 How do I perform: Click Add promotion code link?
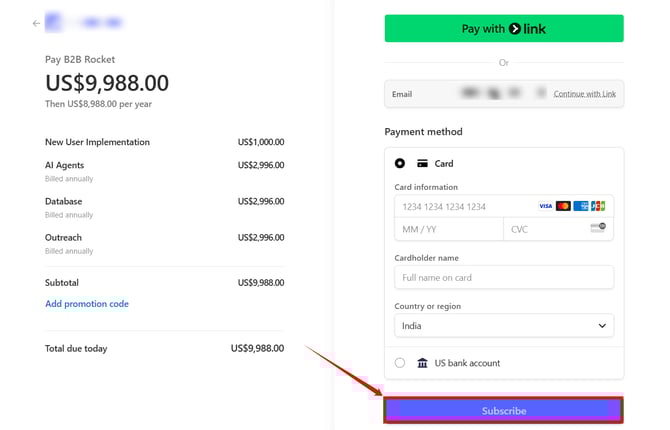pyautogui.click(x=87, y=304)
